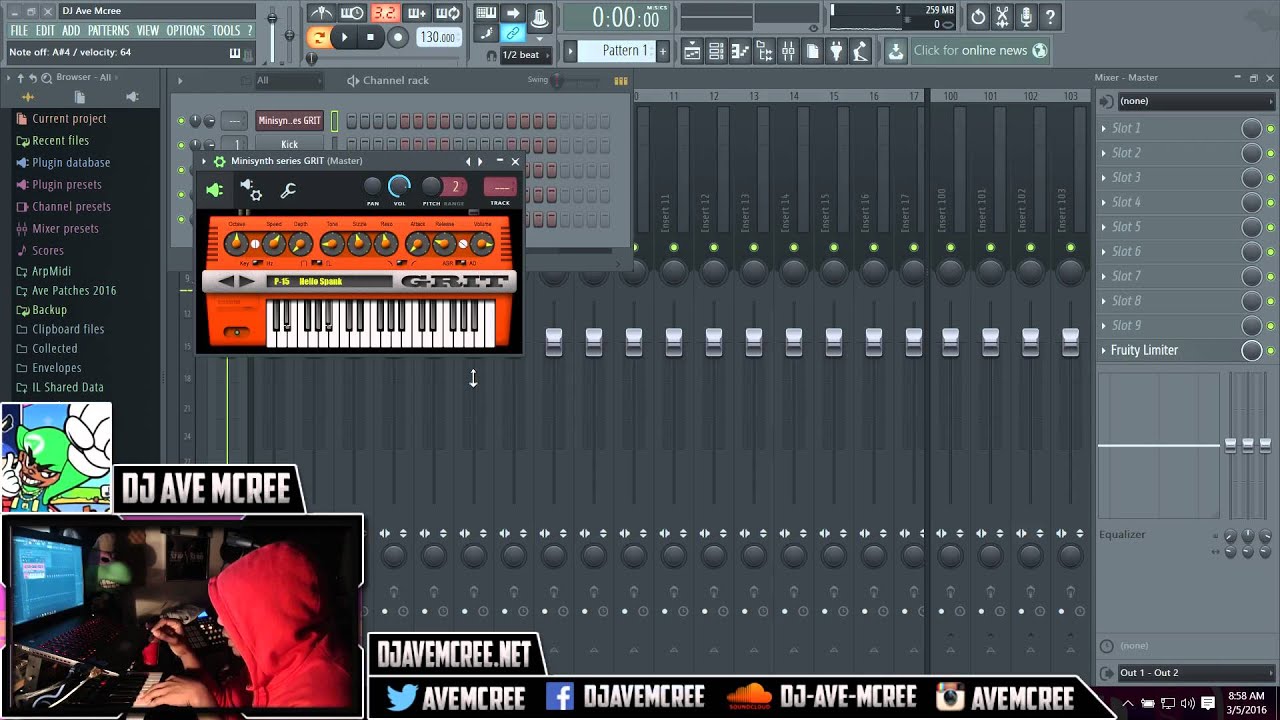Open the PATTERNS menu
This screenshot has height=720, width=1280.
click(x=108, y=31)
